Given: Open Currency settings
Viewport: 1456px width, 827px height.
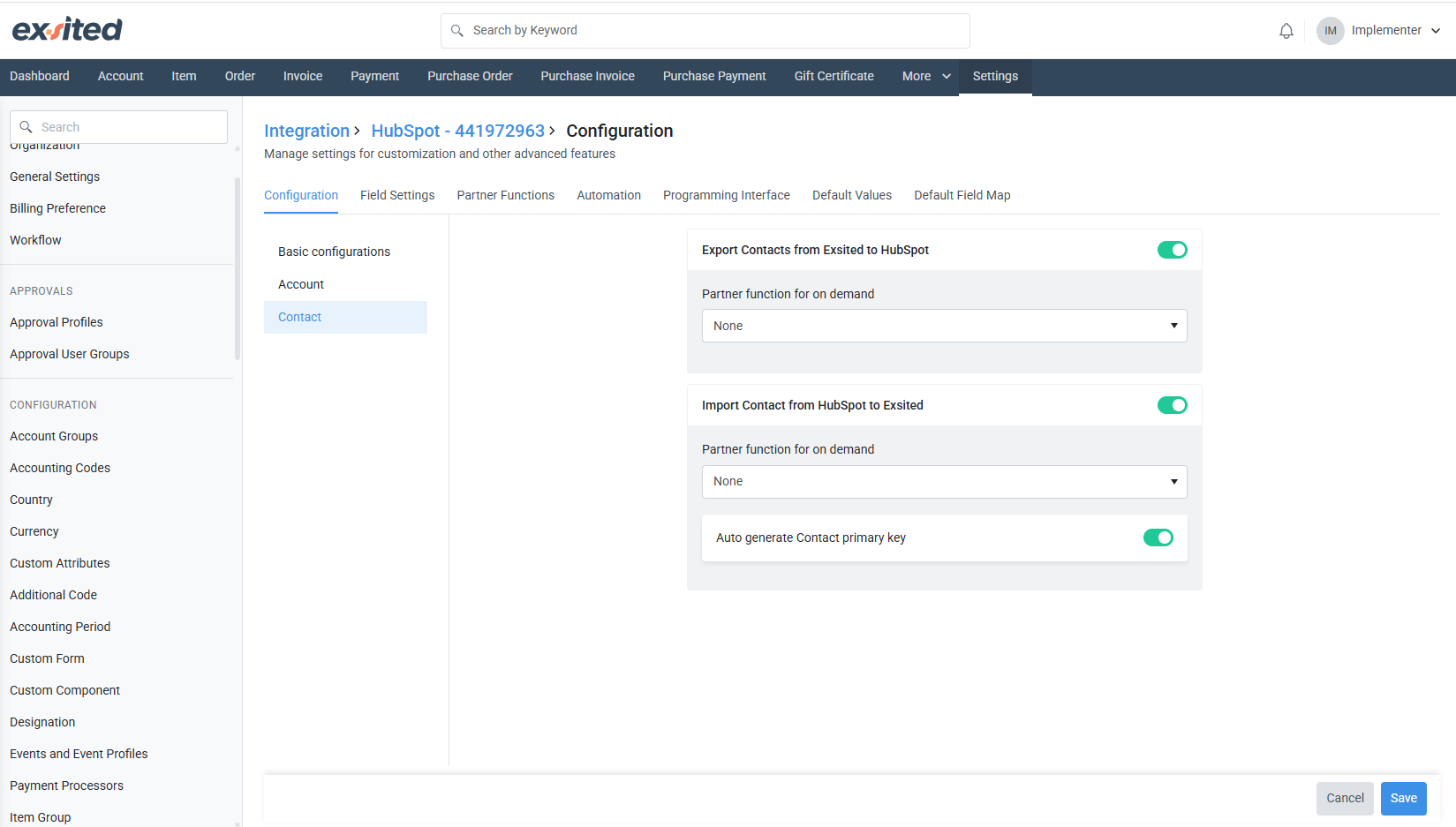Looking at the screenshot, I should [34, 531].
